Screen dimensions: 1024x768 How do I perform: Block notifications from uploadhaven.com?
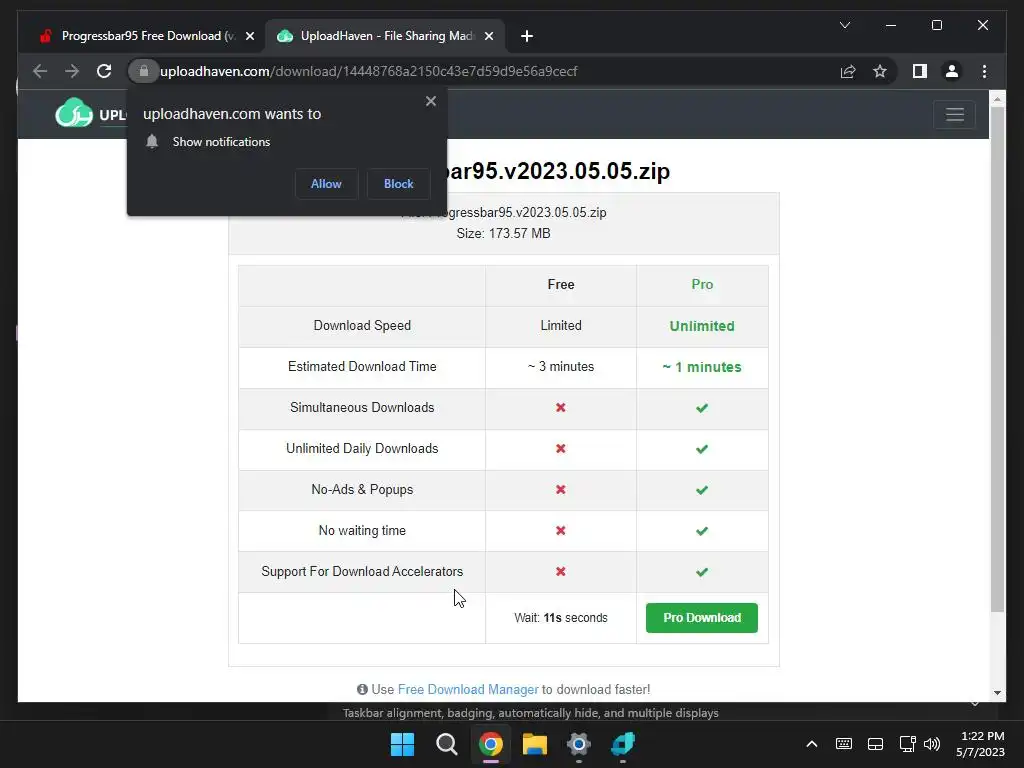pos(398,184)
